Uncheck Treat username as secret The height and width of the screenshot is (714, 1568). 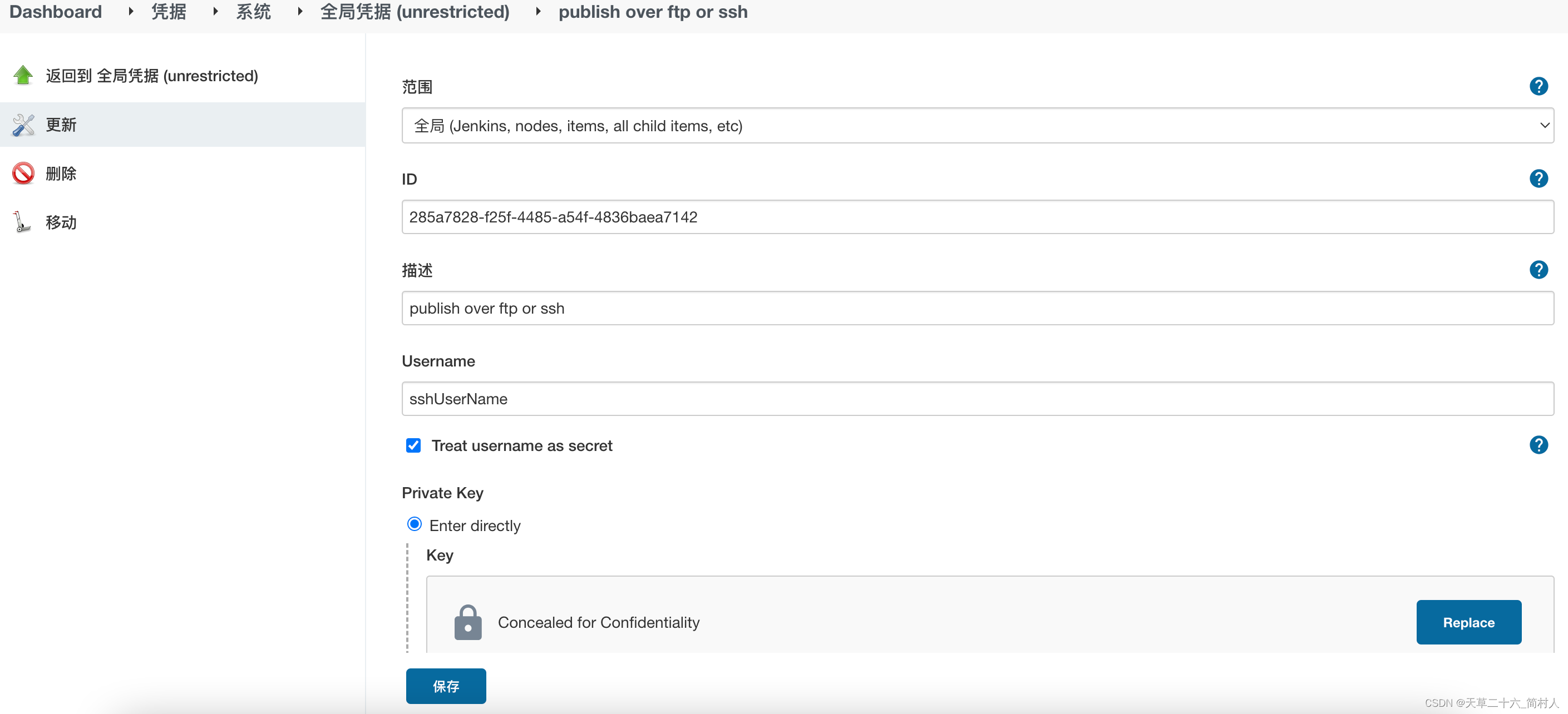[x=413, y=446]
